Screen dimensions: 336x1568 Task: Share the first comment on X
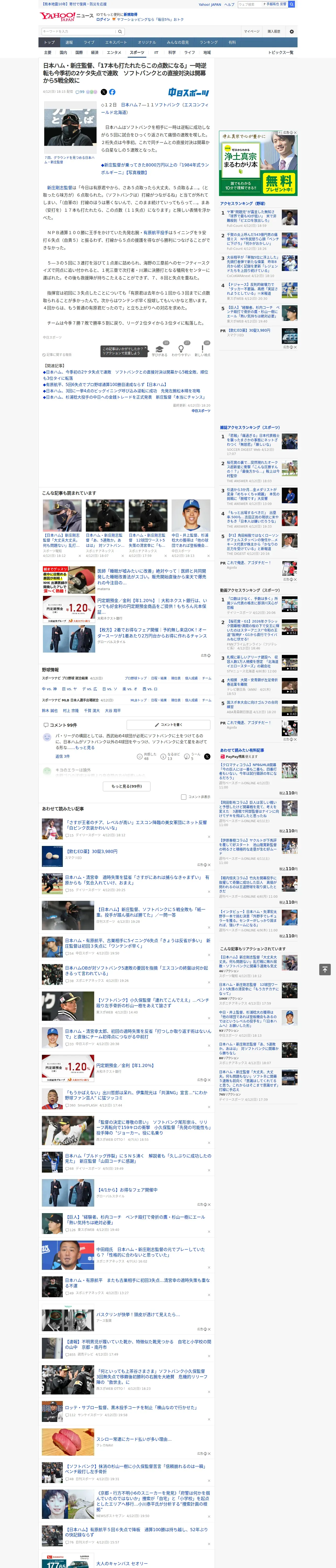click(207, 757)
